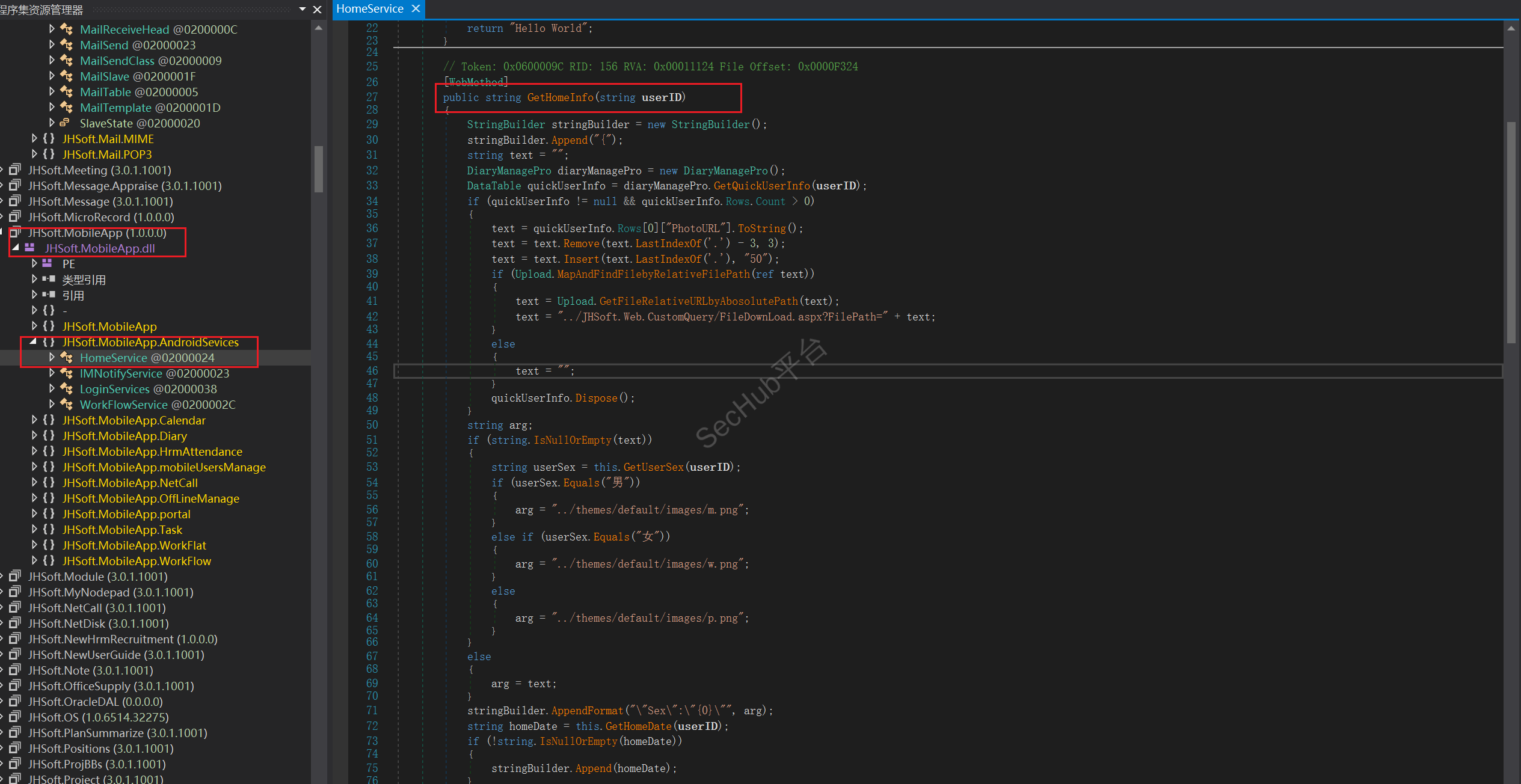Click the JHSoft.Meeting assembly icon
Screen dimensions: 1521x784
(x=15, y=170)
